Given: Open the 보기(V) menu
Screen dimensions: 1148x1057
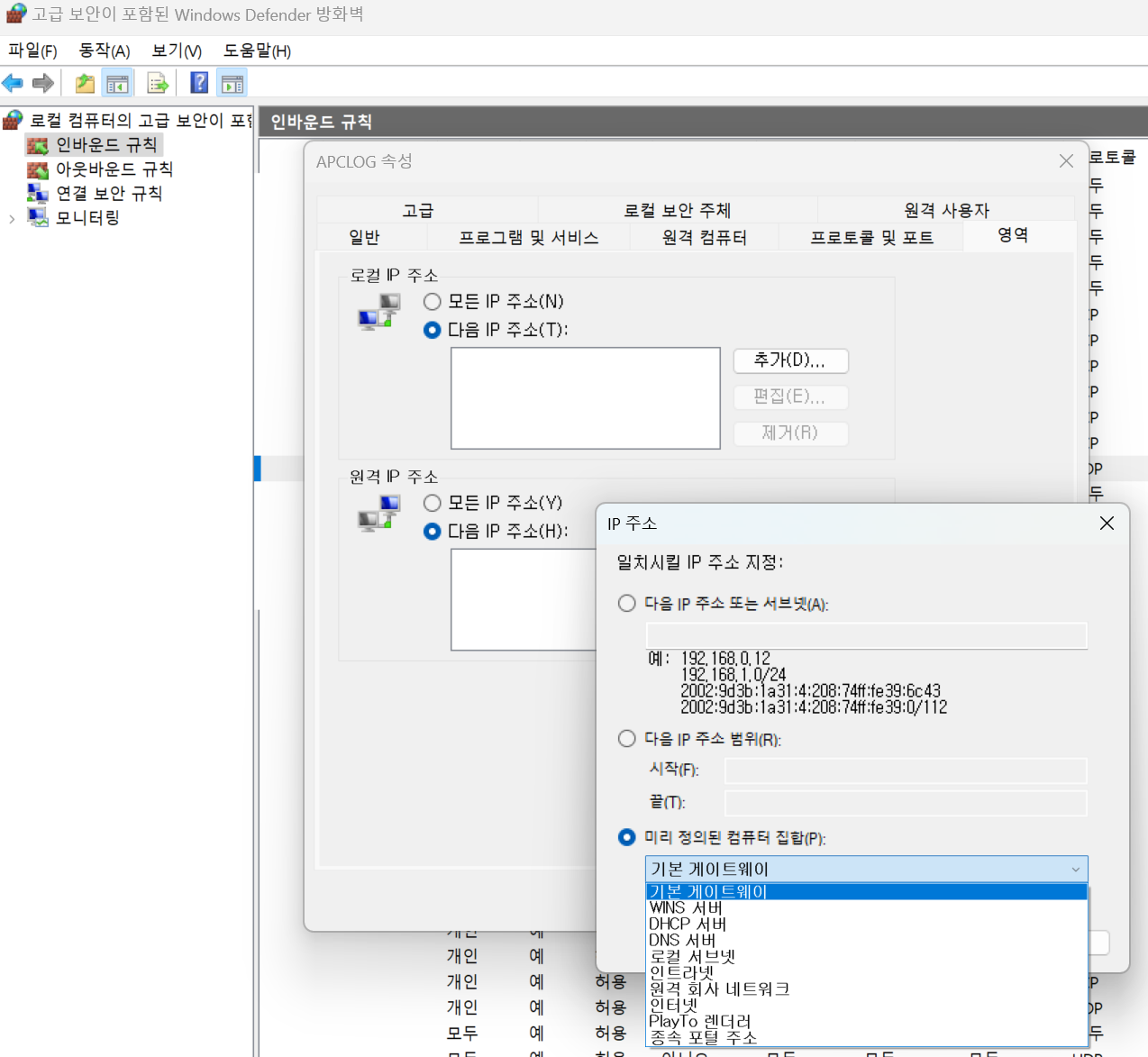Looking at the screenshot, I should click(x=177, y=51).
